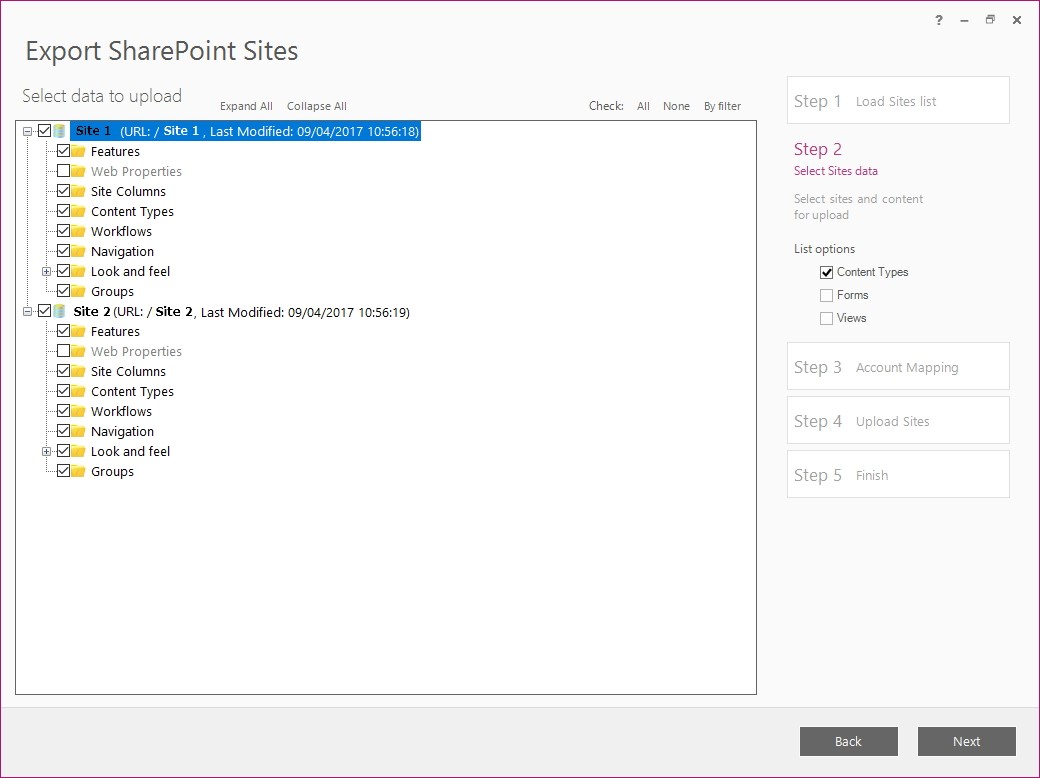The height and width of the screenshot is (778, 1040).
Task: Click the Groups folder icon under Site 2
Action: coord(78,471)
